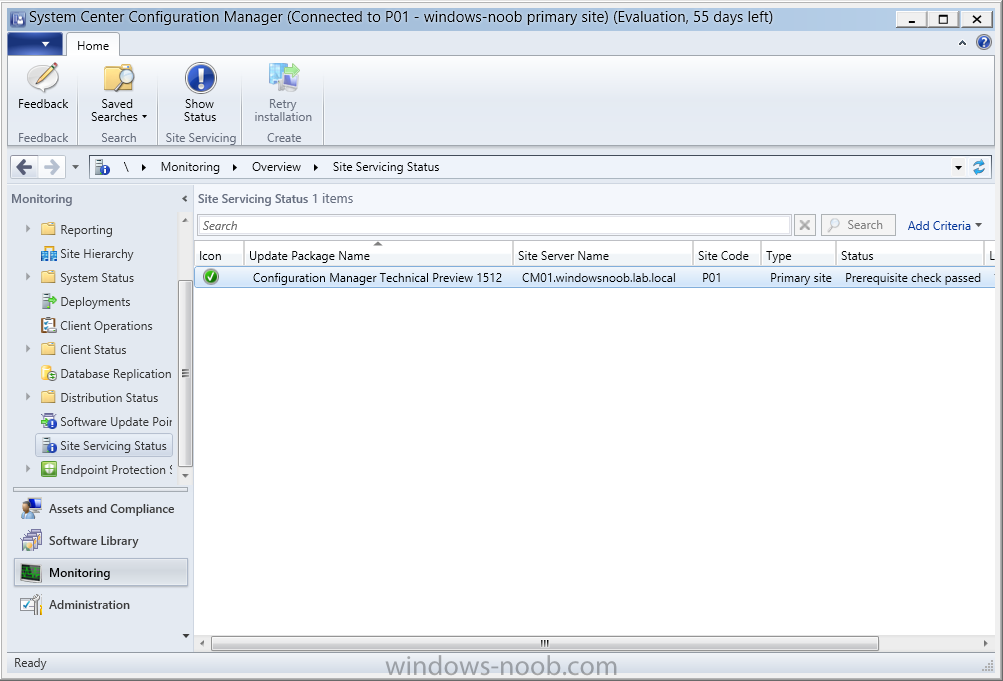This screenshot has width=1003, height=681.
Task: Click the Search button beside search box
Action: click(858, 225)
